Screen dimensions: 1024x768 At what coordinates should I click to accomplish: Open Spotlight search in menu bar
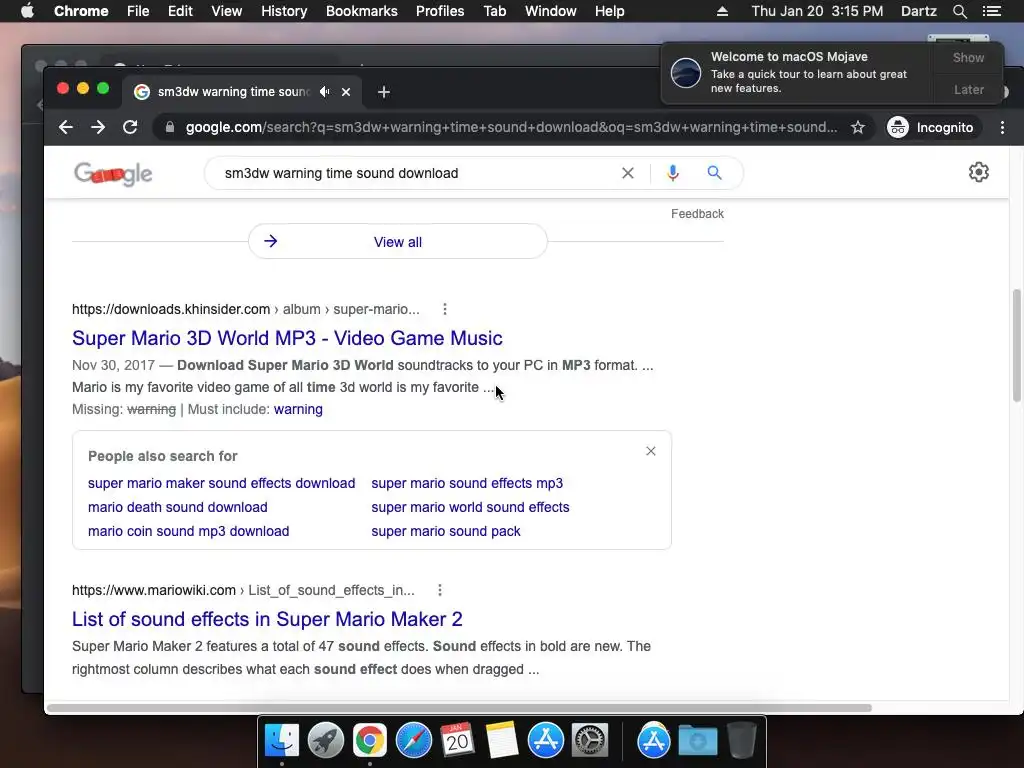click(959, 11)
